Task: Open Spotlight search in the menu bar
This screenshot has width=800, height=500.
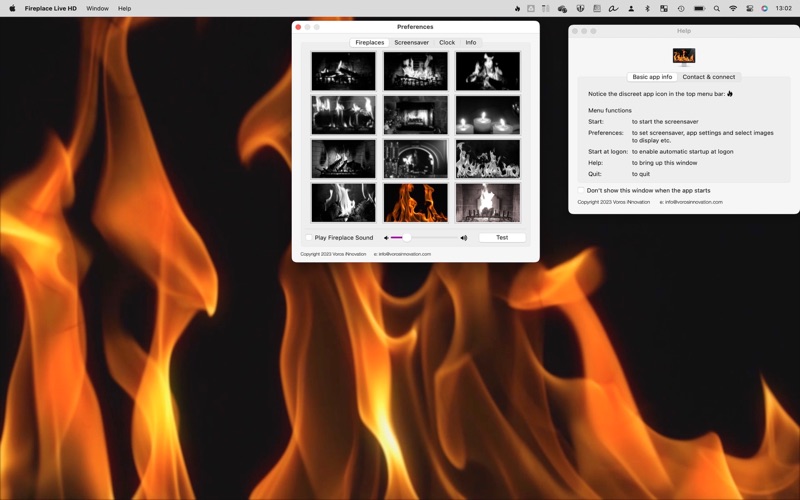Action: (716, 8)
